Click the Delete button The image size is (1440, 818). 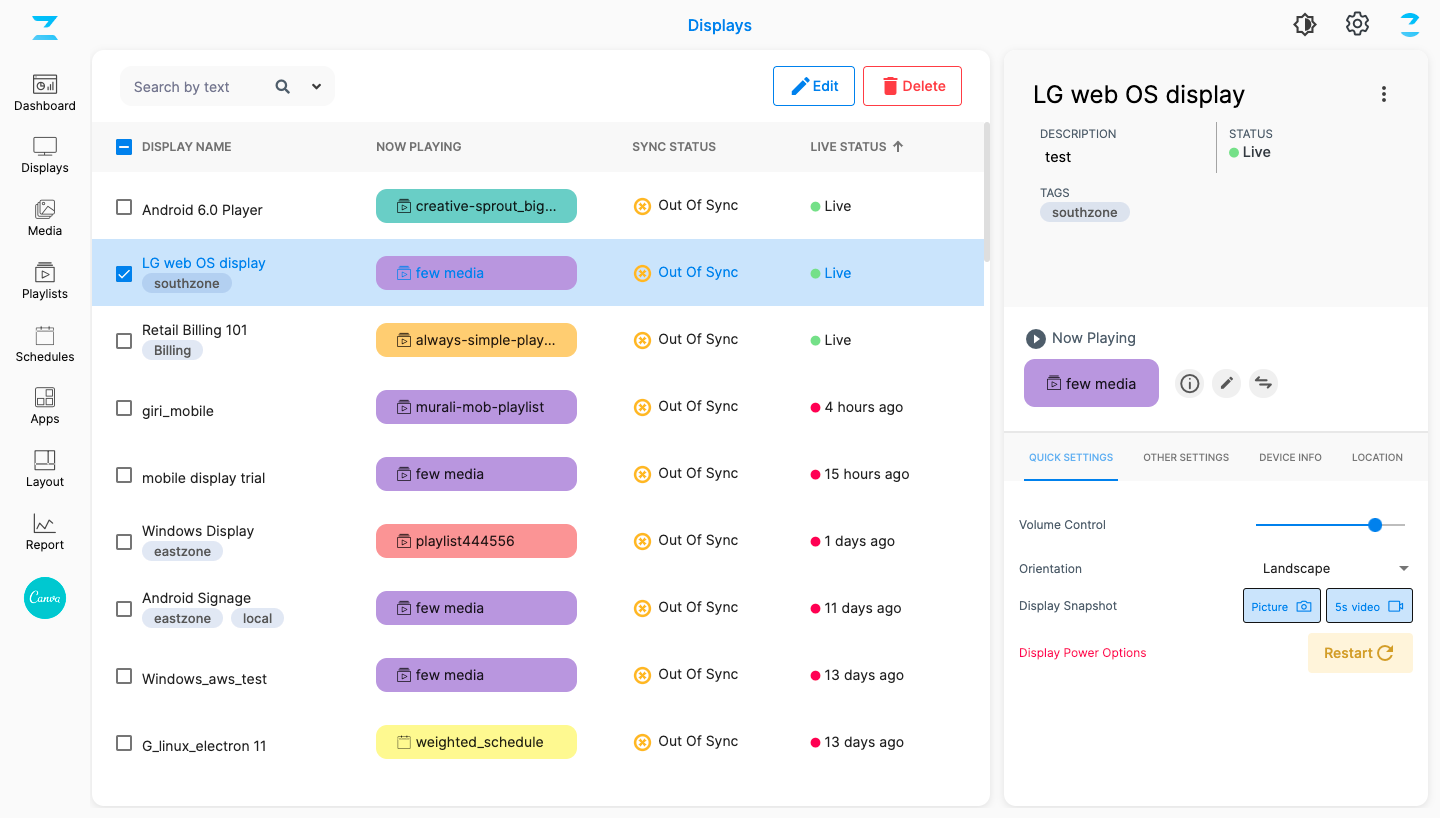point(912,86)
